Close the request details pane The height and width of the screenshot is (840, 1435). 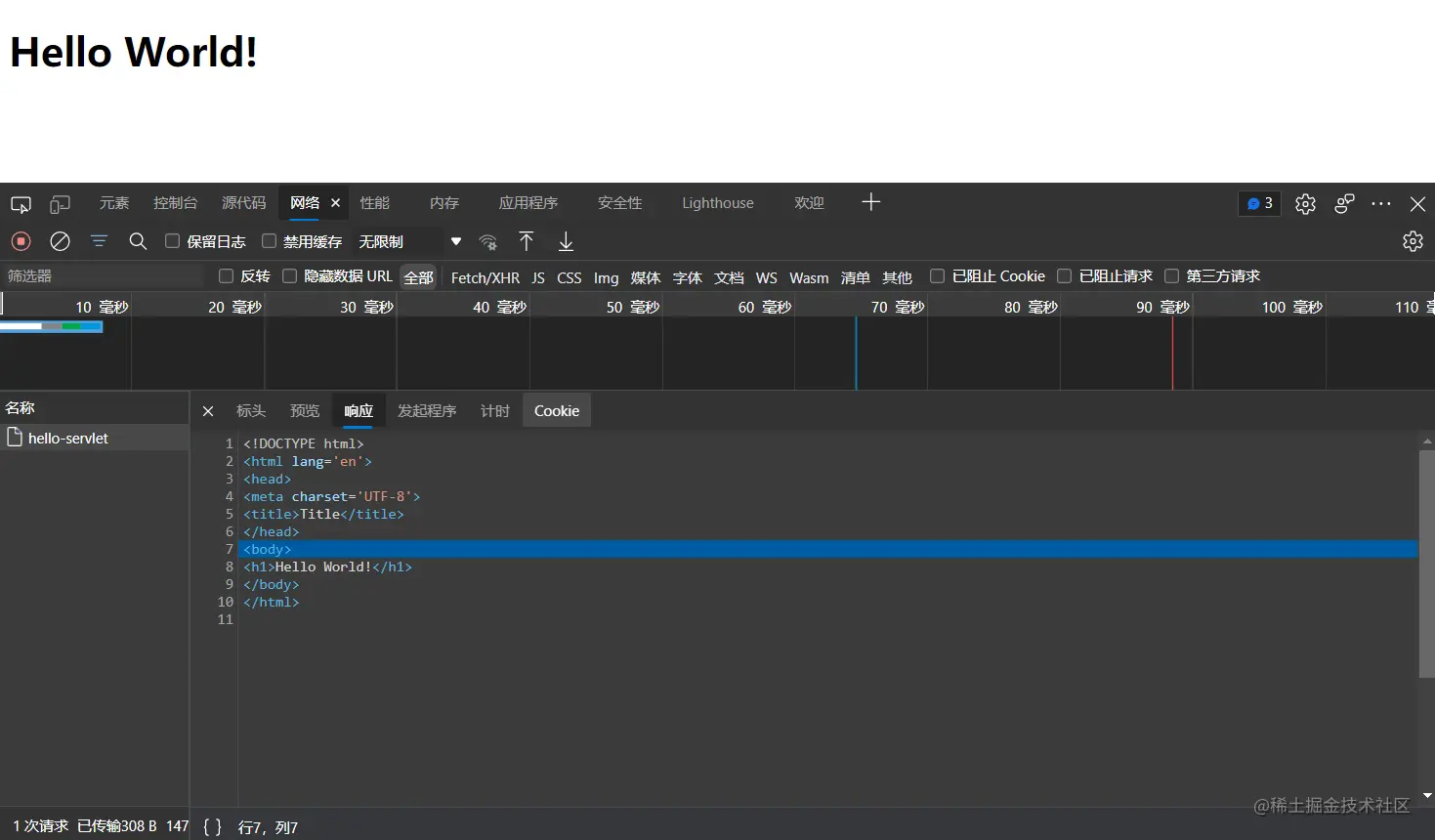click(208, 411)
